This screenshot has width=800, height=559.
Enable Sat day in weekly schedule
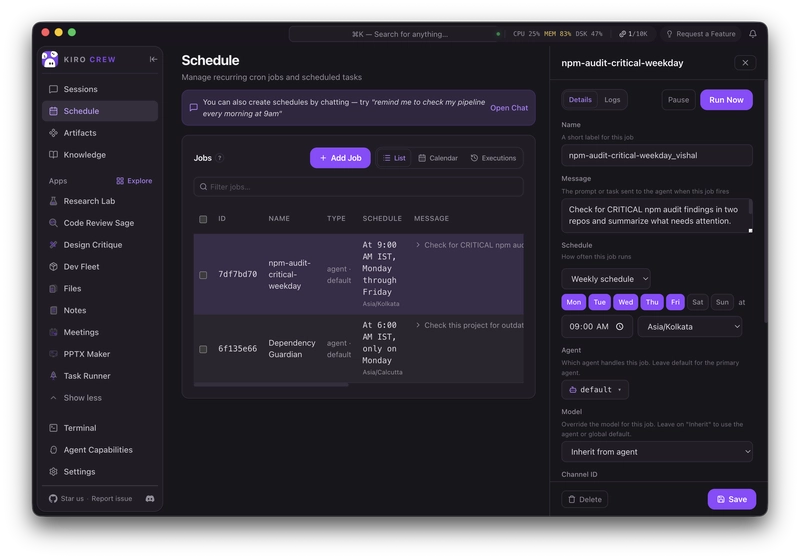697,302
